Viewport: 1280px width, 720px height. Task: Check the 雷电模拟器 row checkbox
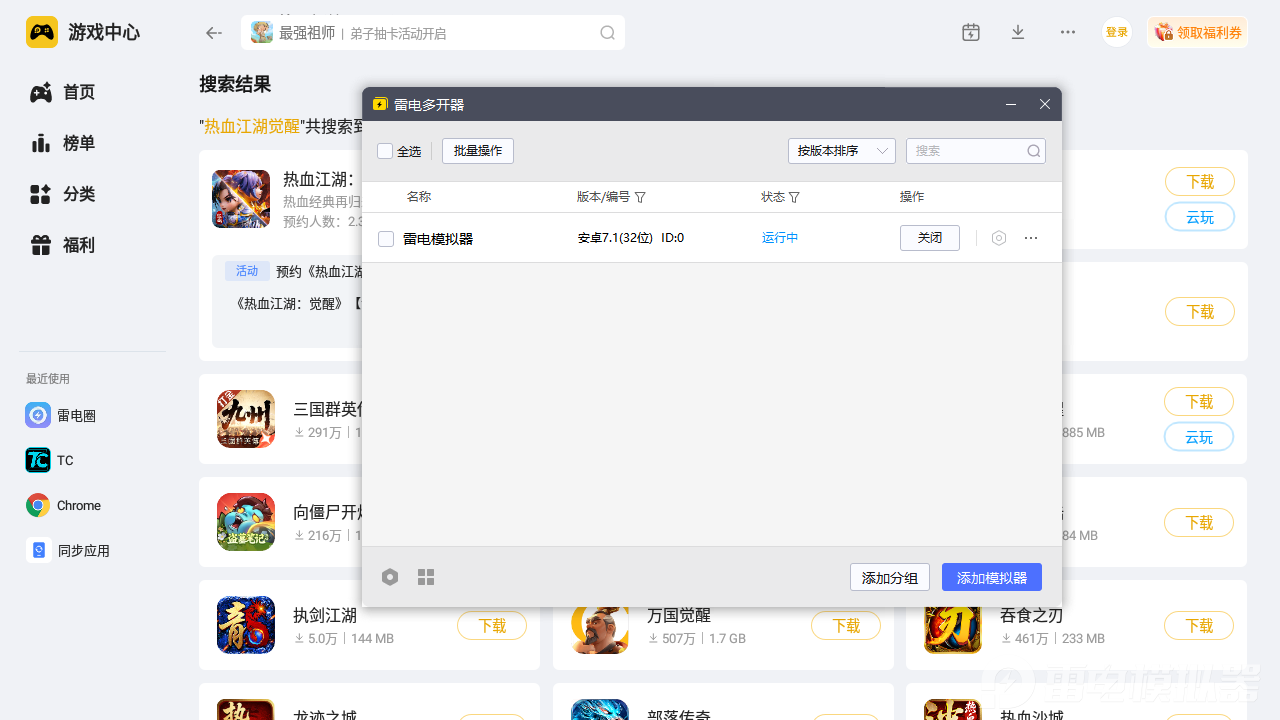click(386, 239)
